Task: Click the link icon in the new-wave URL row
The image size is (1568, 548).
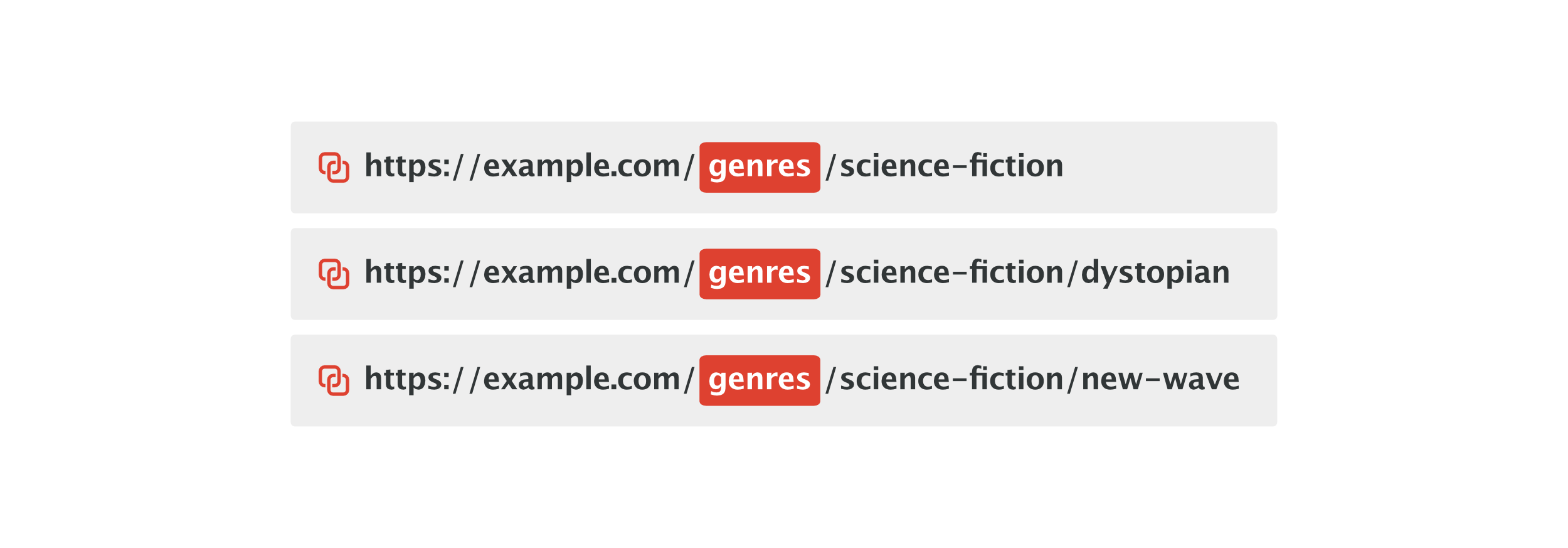Action: click(x=334, y=381)
